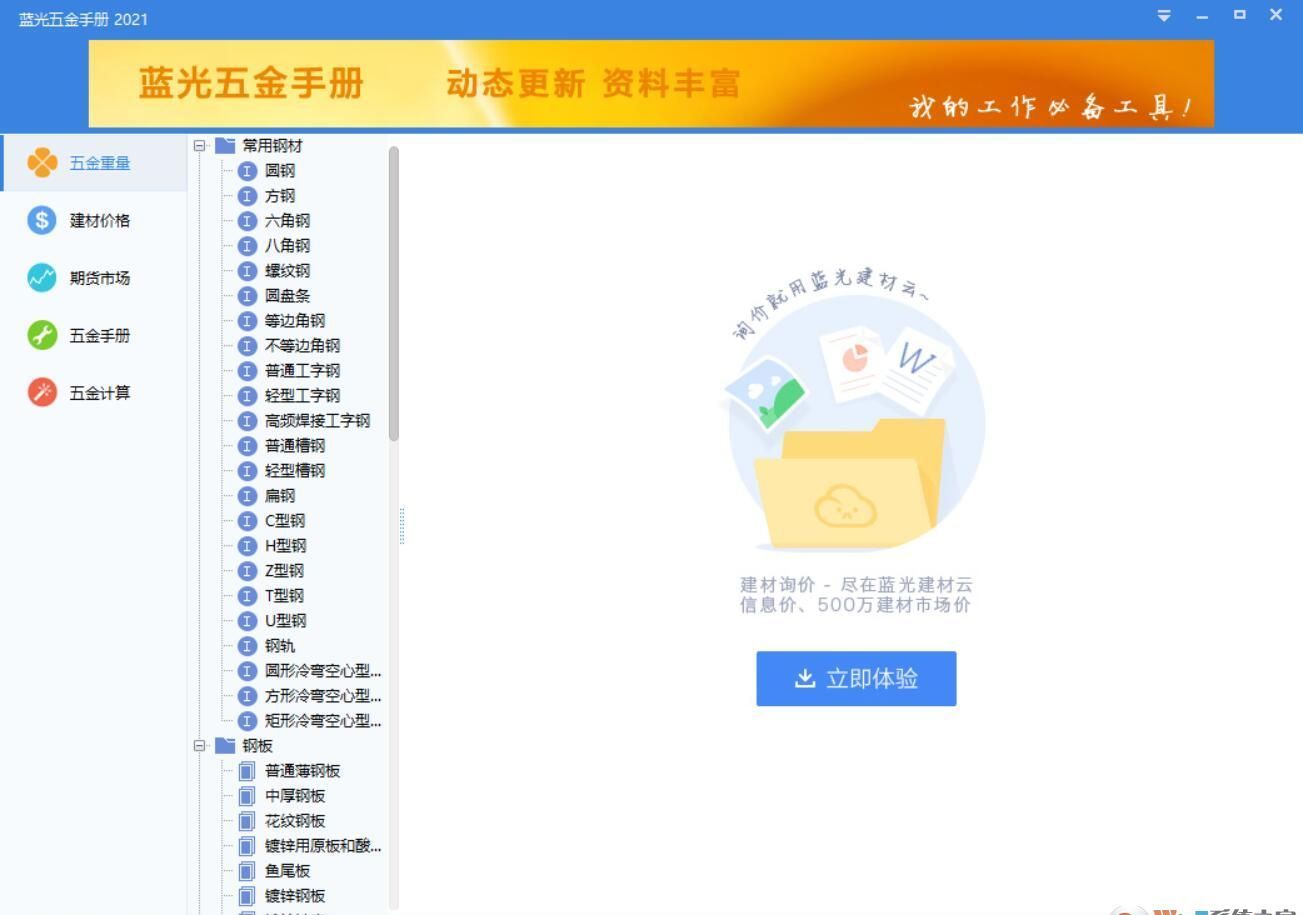
Task: Minimize the 蓝光五金手册 window
Action: pyautogui.click(x=1202, y=15)
